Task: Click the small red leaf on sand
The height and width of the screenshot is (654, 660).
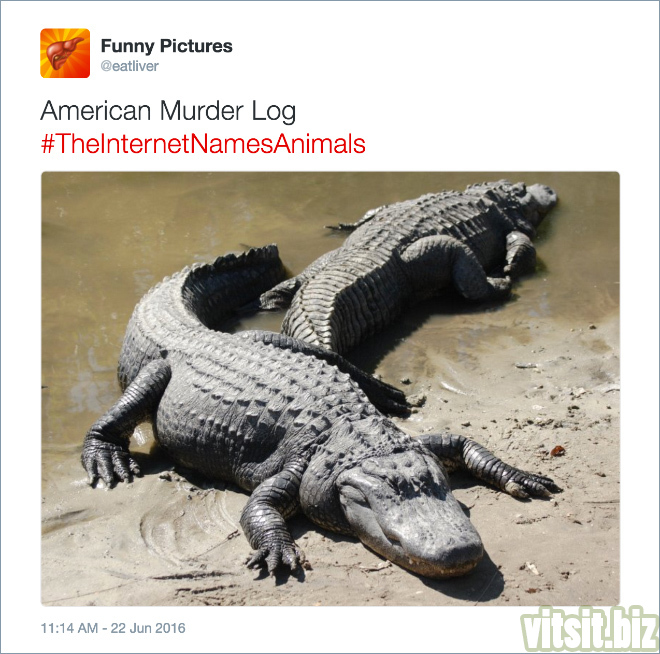Action: (x=558, y=451)
